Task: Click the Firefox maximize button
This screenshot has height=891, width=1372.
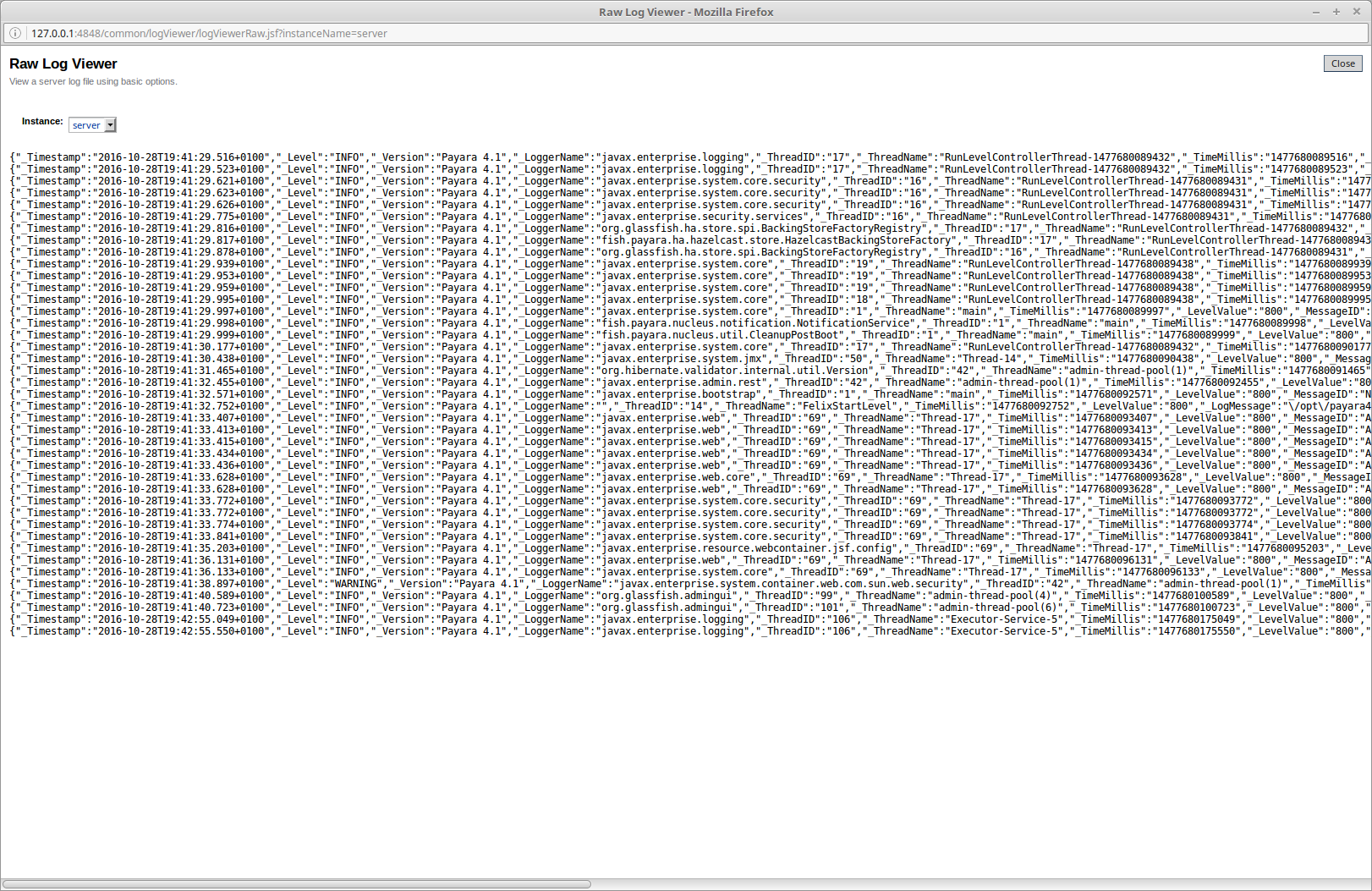Action: [1335, 12]
